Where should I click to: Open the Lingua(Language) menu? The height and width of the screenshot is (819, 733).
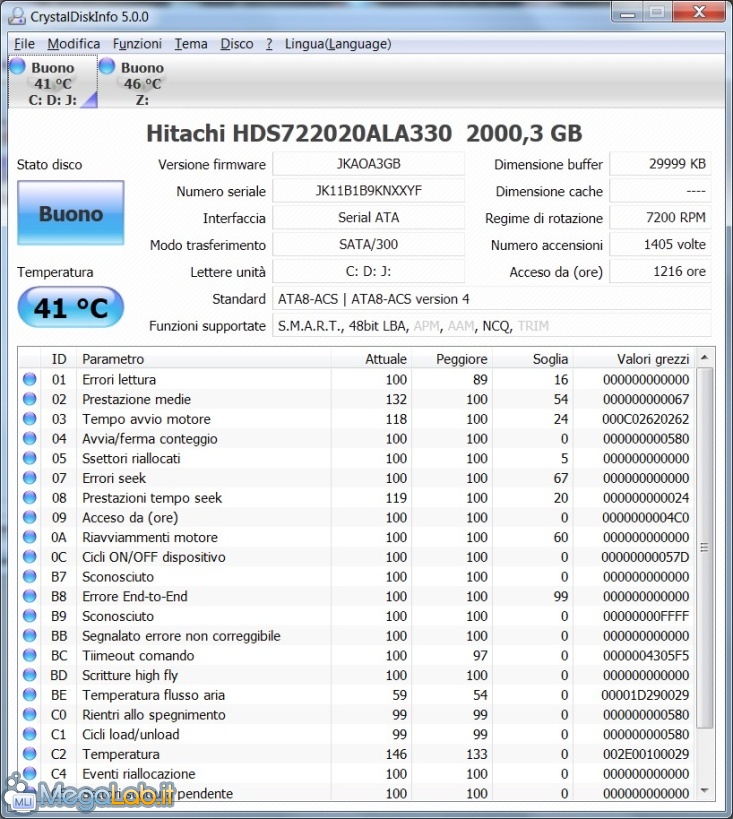tap(338, 44)
